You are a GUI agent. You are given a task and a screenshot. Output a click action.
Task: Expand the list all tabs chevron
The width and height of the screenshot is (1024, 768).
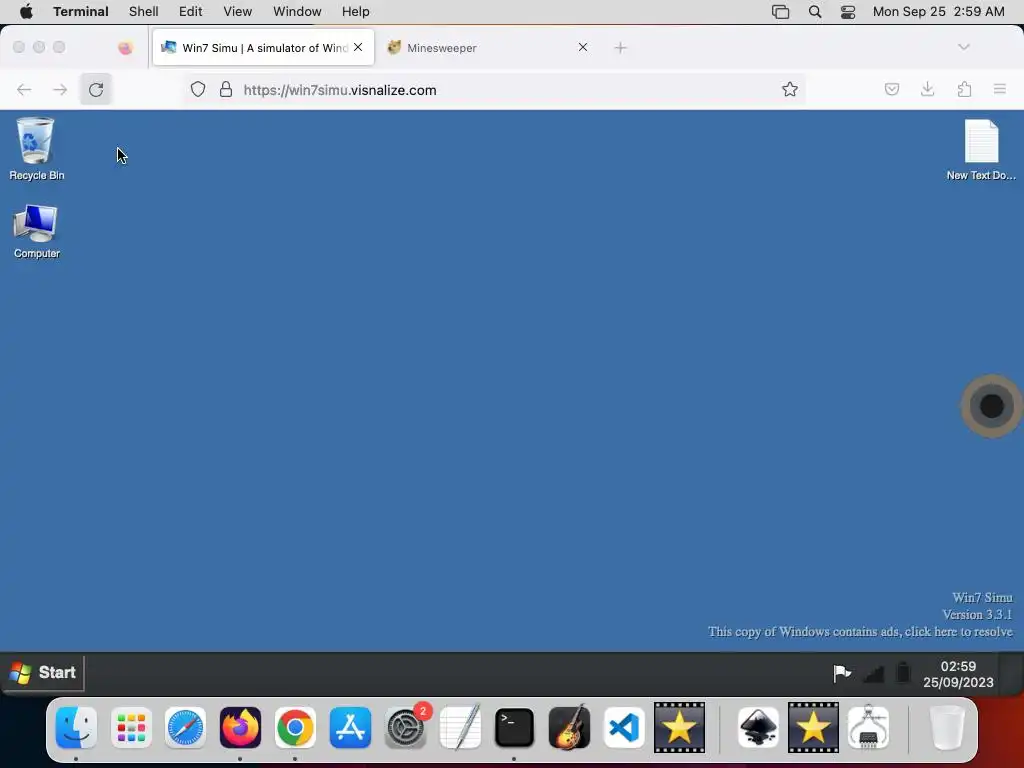[963, 47]
